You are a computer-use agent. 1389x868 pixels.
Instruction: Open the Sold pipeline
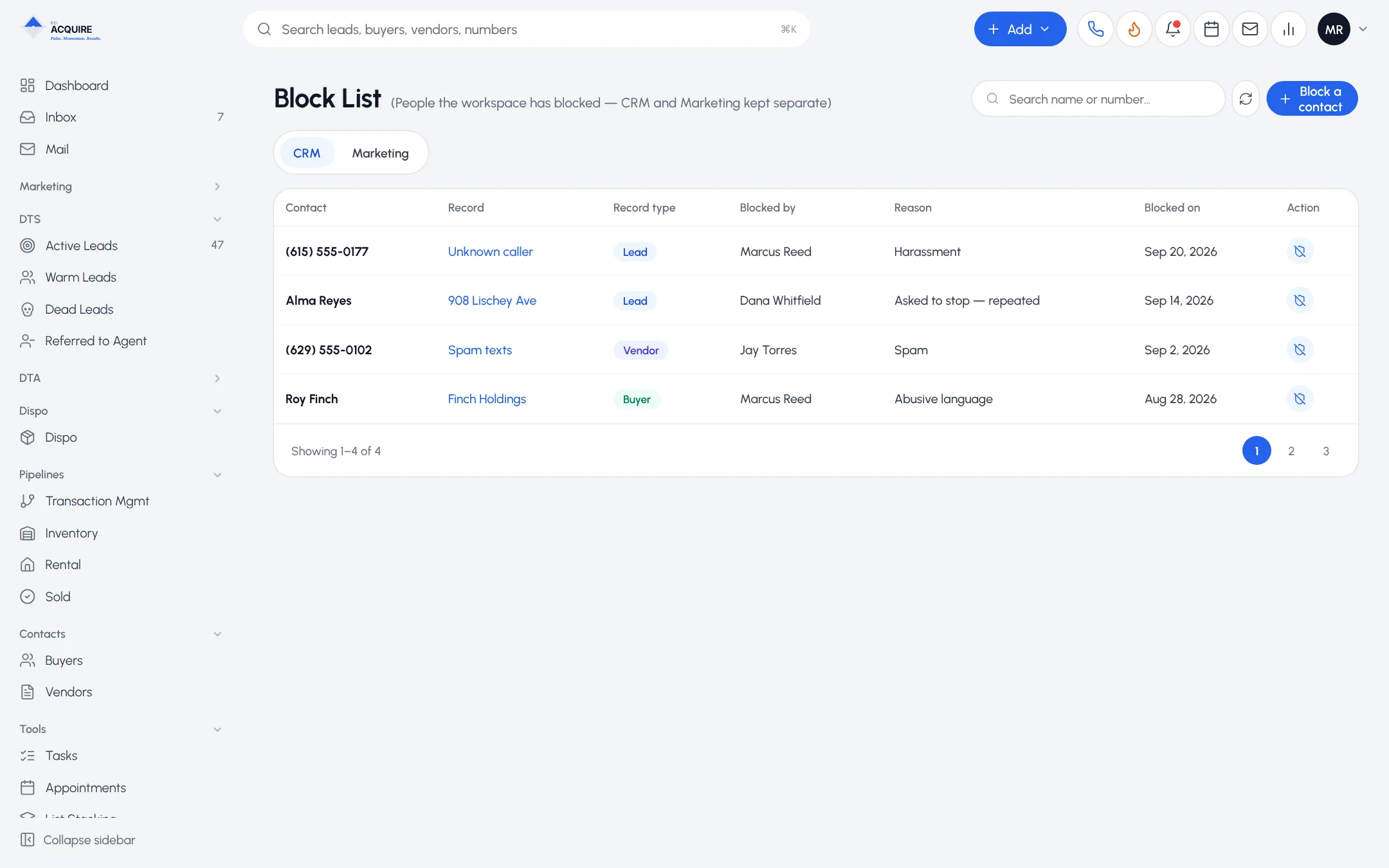tap(122, 597)
